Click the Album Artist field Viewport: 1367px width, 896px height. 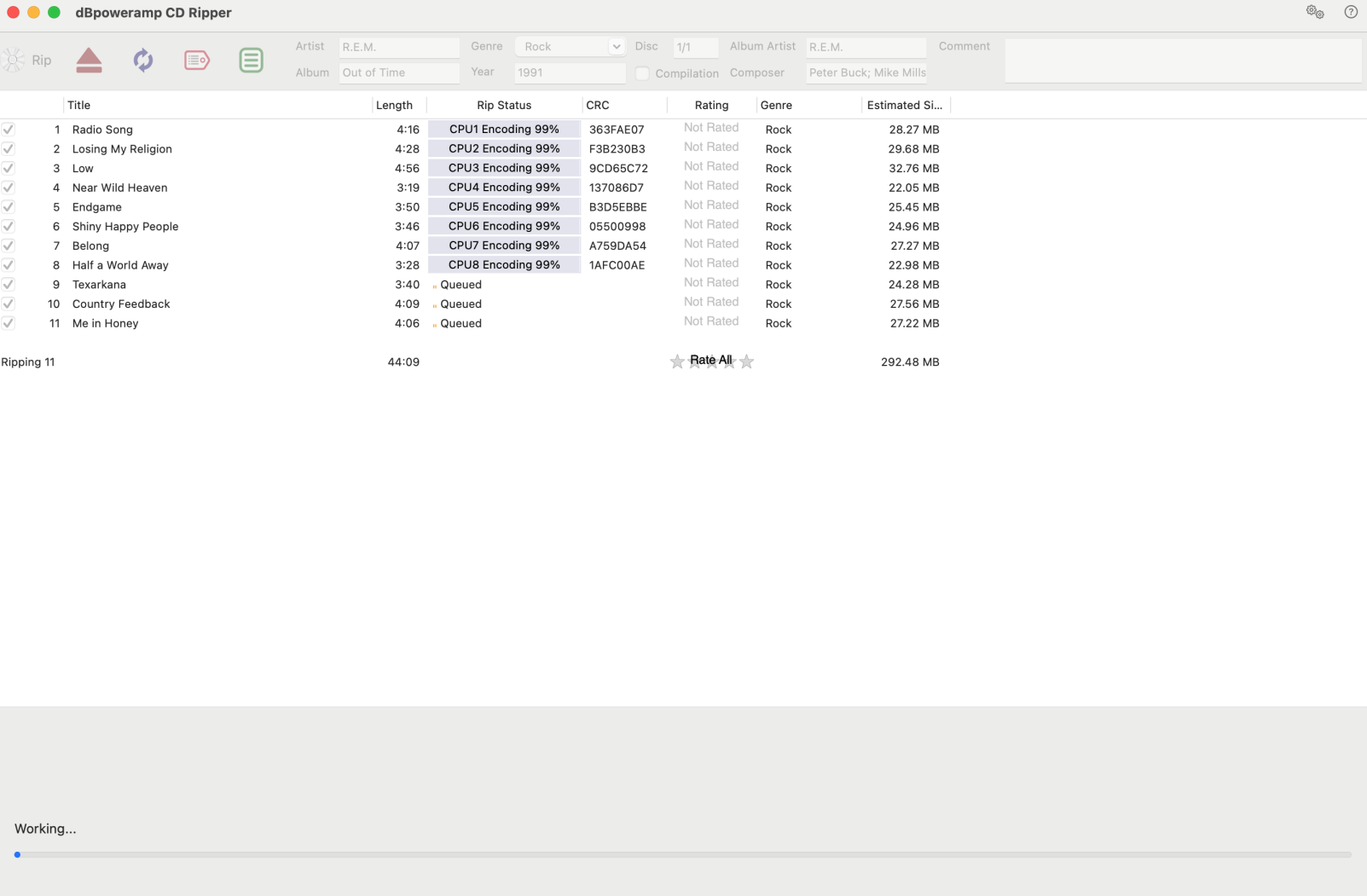pos(866,47)
